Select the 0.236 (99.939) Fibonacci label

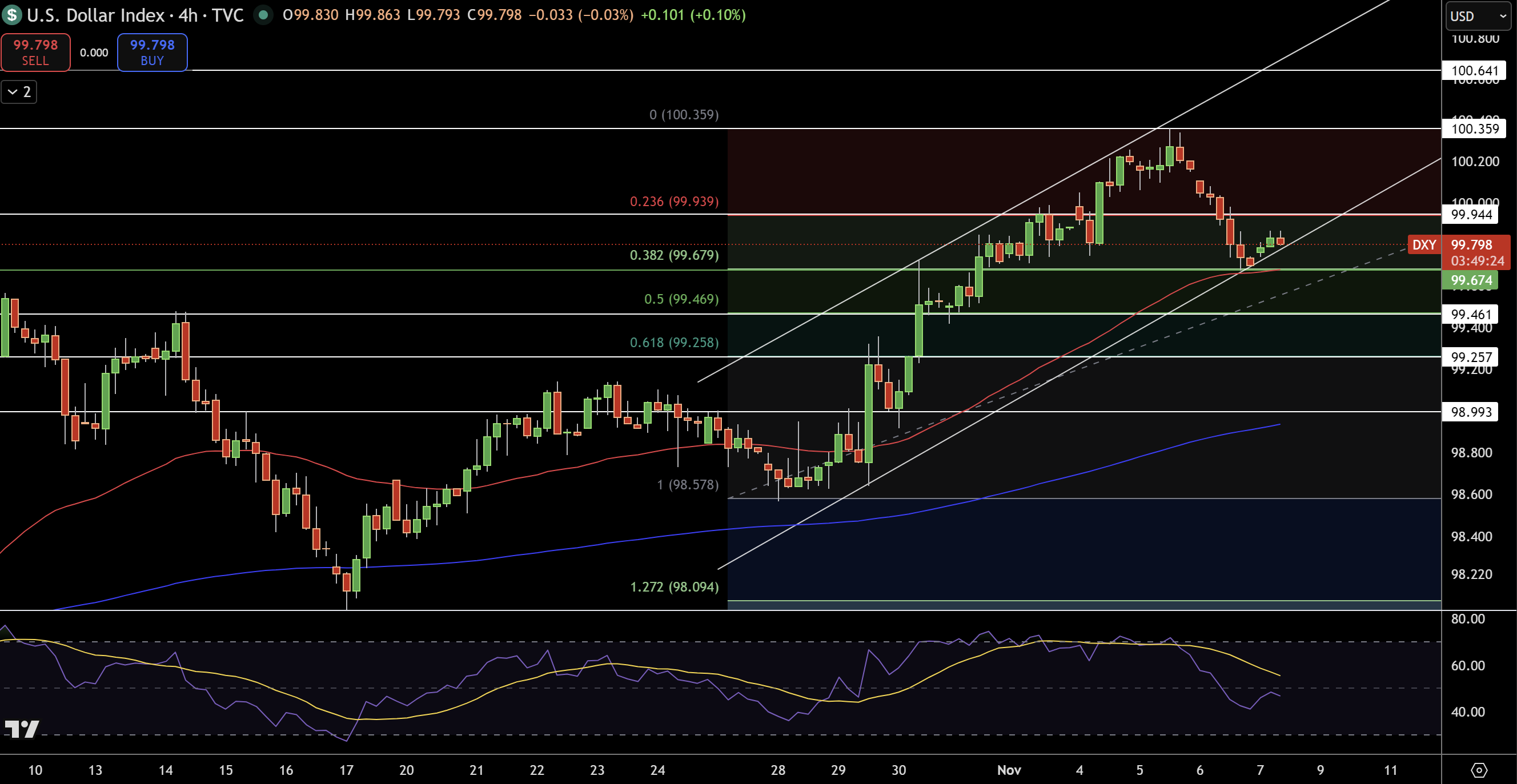click(674, 202)
